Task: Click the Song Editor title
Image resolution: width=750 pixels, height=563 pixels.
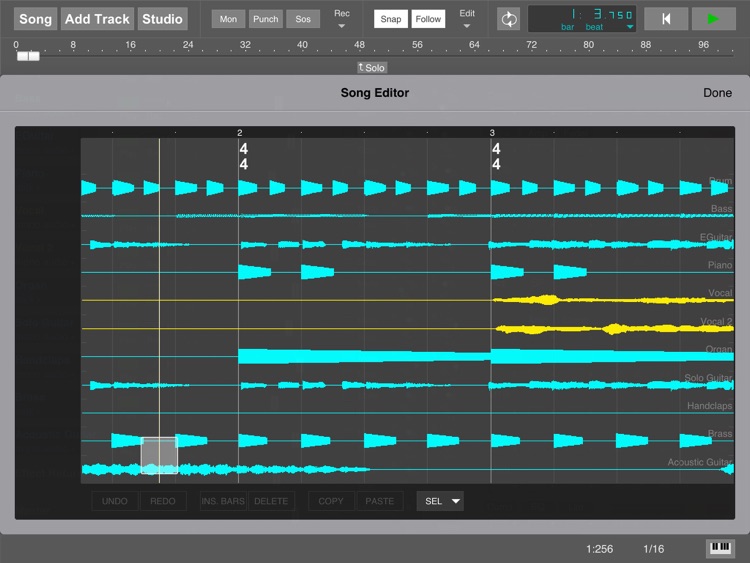Action: click(x=375, y=93)
